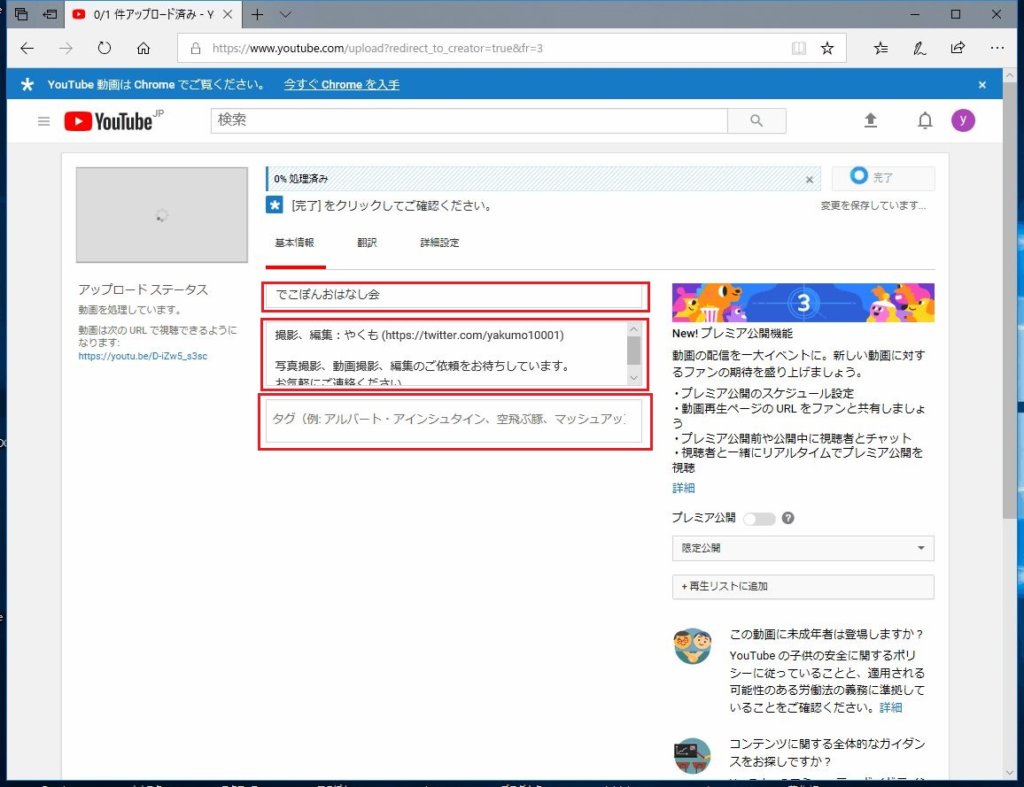This screenshot has width=1024, height=787.
Task: Click the browser refresh icon
Action: coord(104,48)
